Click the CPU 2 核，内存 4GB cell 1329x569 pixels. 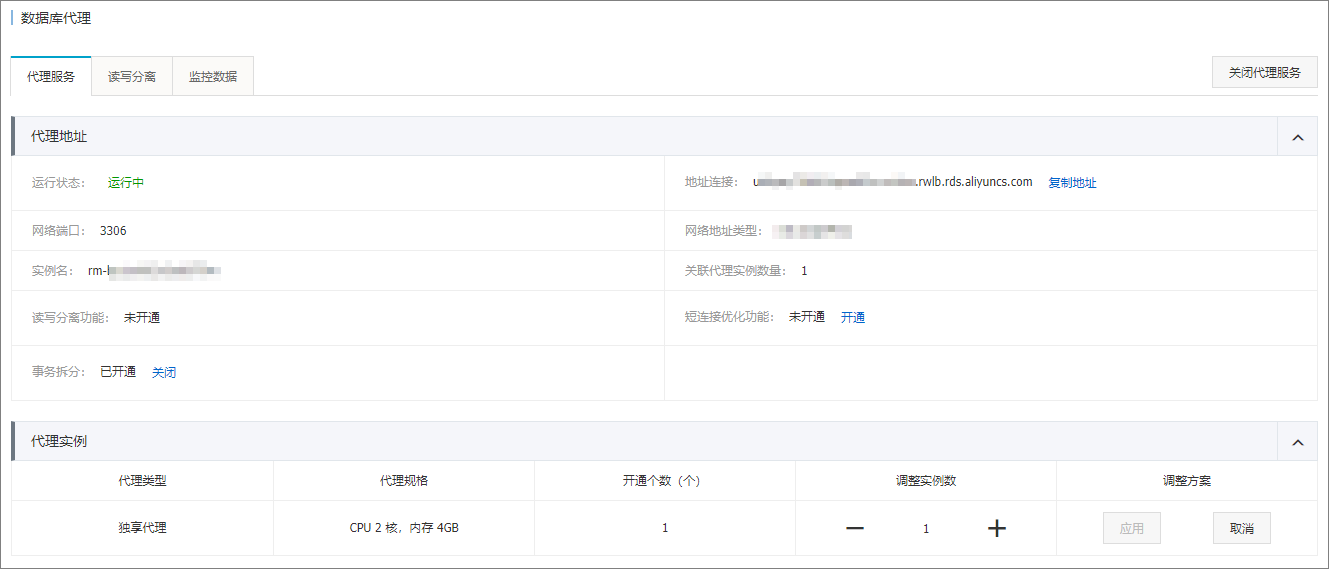click(404, 528)
